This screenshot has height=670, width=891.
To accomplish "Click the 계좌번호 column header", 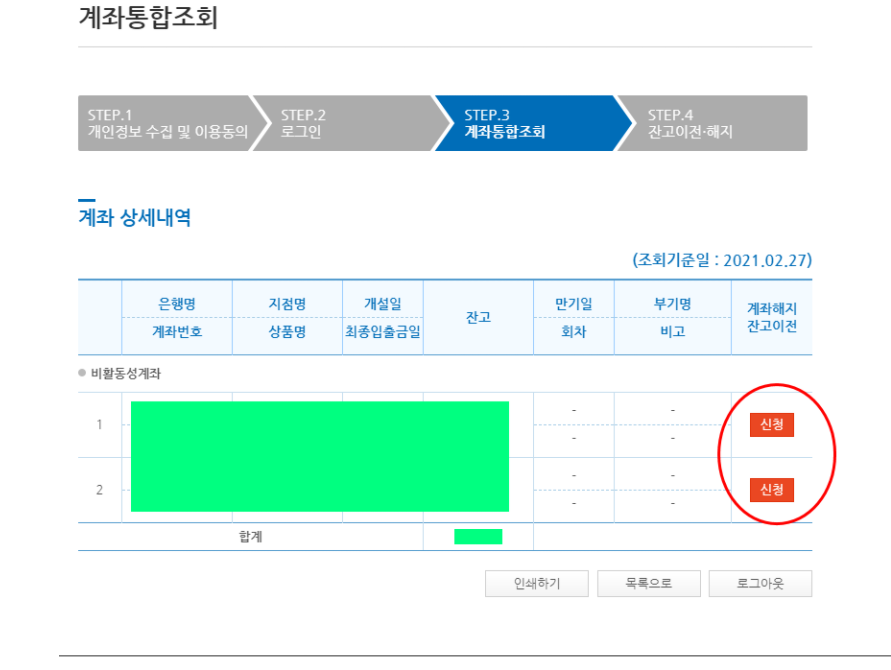I will click(x=177, y=331).
